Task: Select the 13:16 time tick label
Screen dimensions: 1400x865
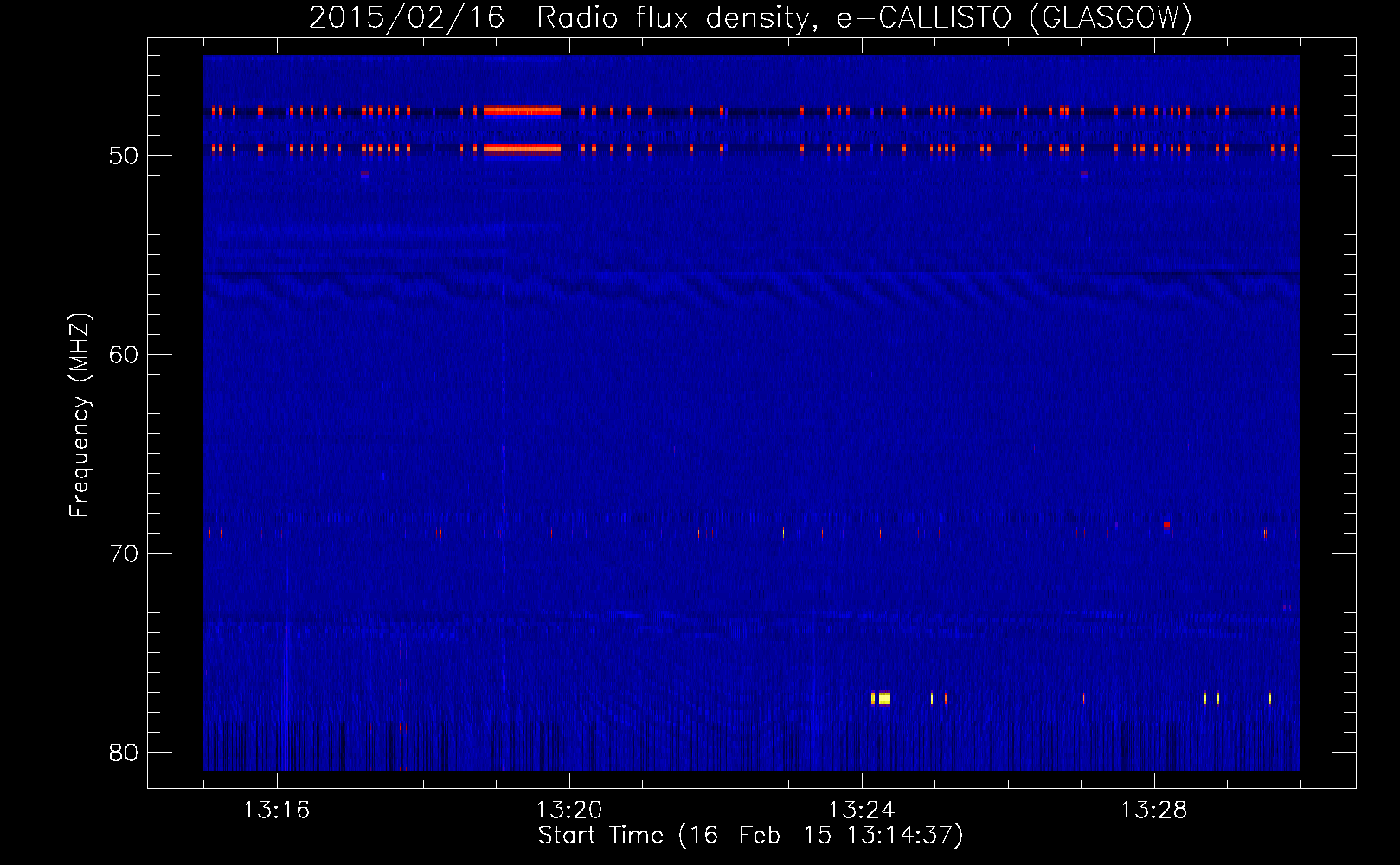Action: tap(276, 811)
